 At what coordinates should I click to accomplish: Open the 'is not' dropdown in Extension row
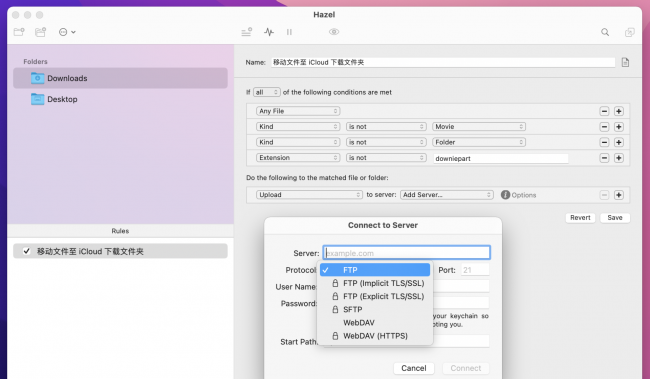point(386,158)
